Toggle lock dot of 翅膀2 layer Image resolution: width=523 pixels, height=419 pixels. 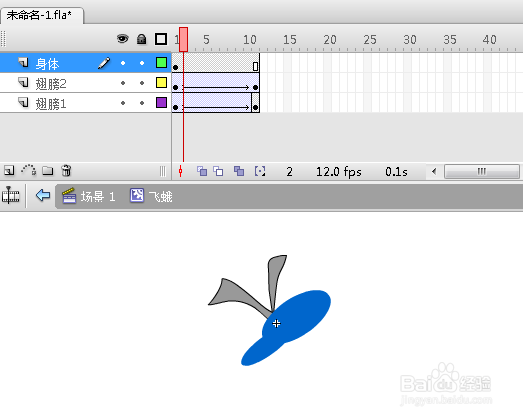click(142, 83)
